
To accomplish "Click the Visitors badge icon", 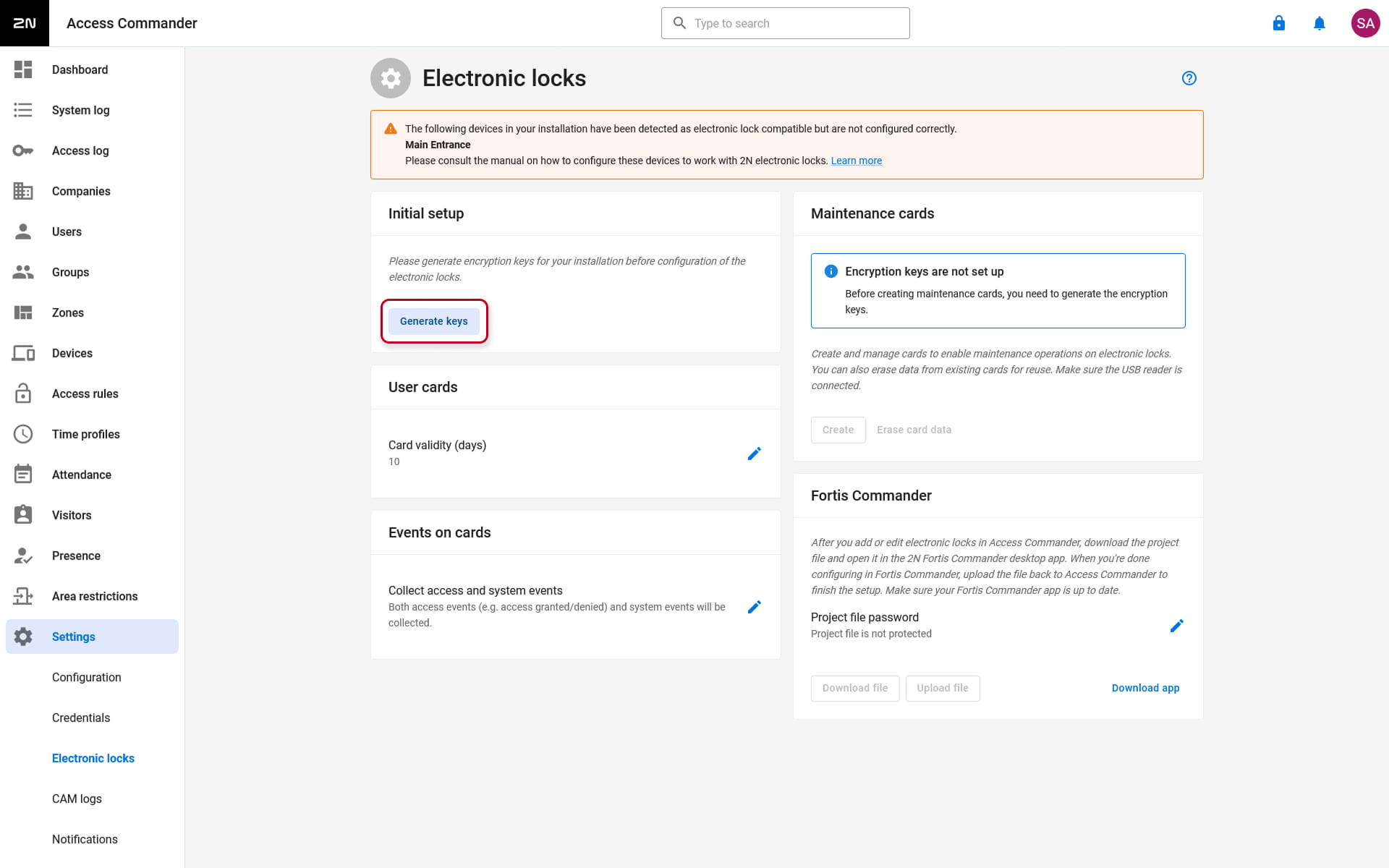I will 23,515.
